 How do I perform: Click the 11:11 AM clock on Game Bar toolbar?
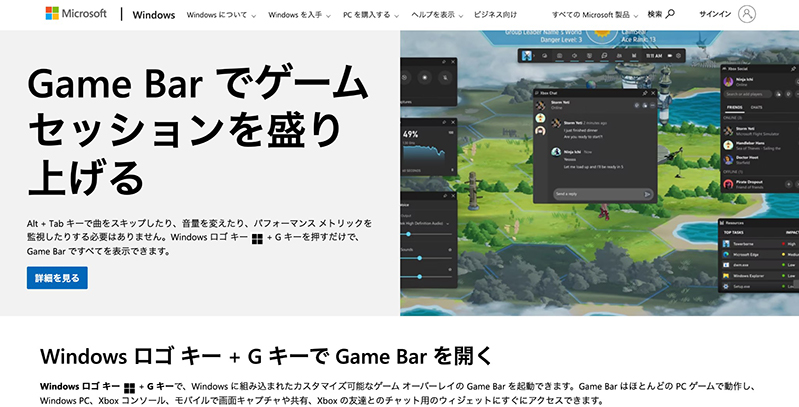coord(654,56)
